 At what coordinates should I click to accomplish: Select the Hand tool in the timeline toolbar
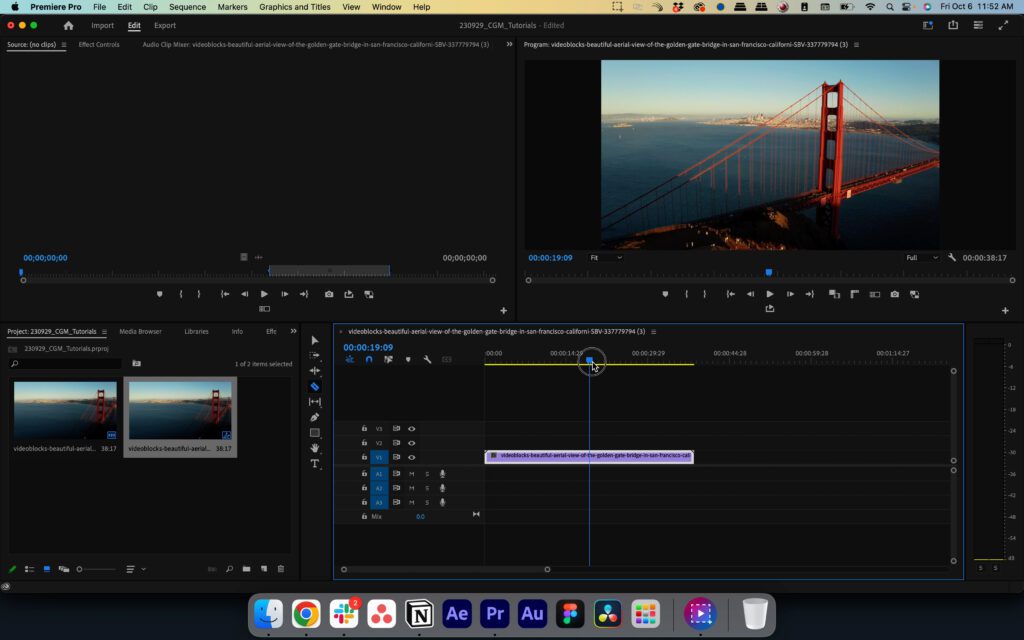(316, 450)
